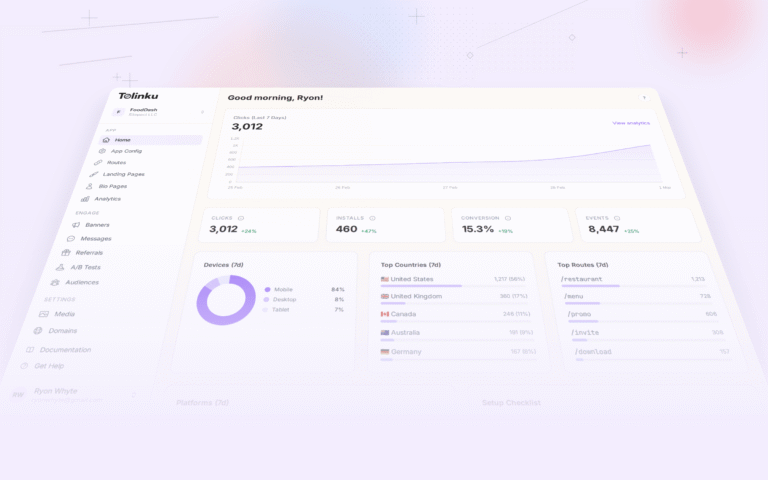The width and height of the screenshot is (768, 480).
Task: Click the Setup Checklist heading
Action: click(511, 403)
